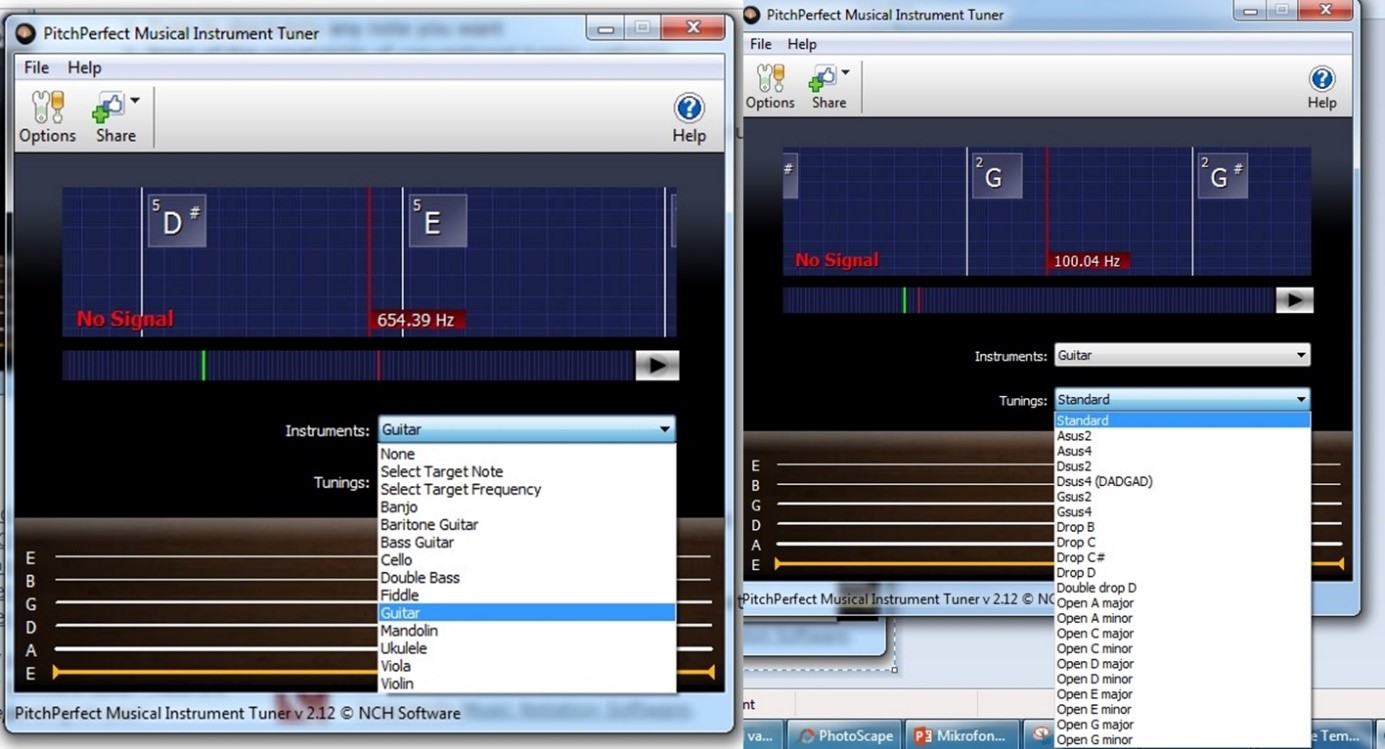The width and height of the screenshot is (1385, 749).
Task: Click Options icon in the right window
Action: [x=769, y=86]
